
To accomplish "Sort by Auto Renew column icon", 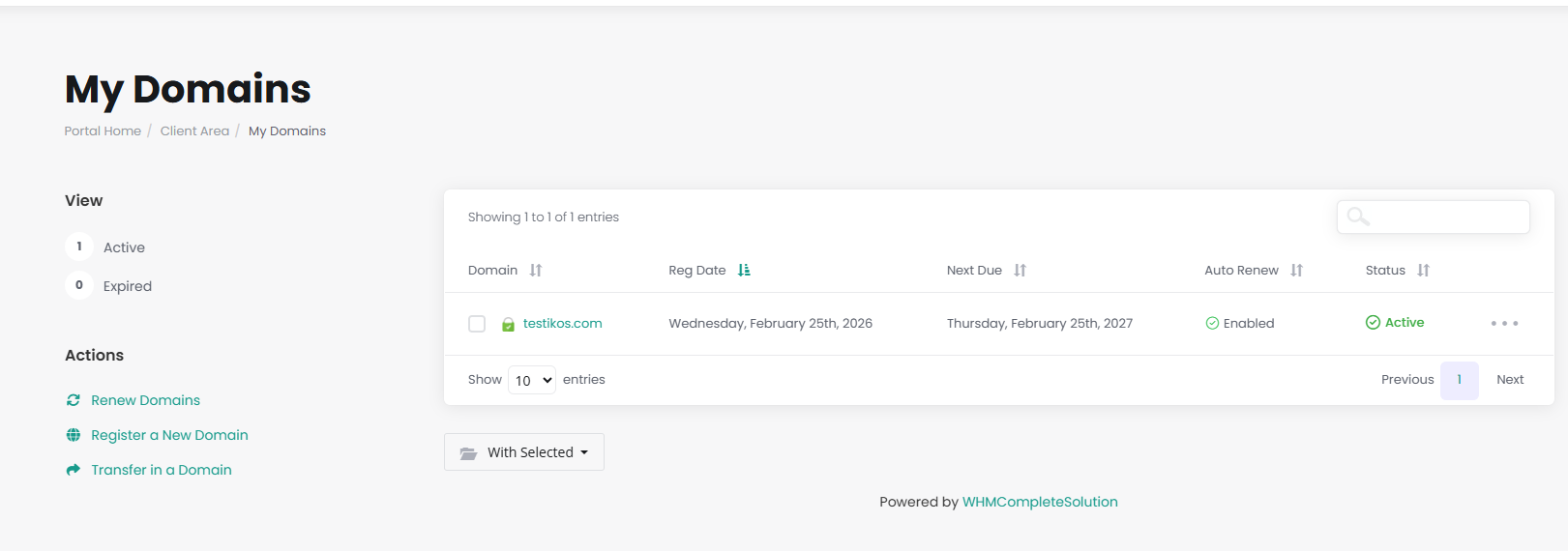I will [1296, 271].
